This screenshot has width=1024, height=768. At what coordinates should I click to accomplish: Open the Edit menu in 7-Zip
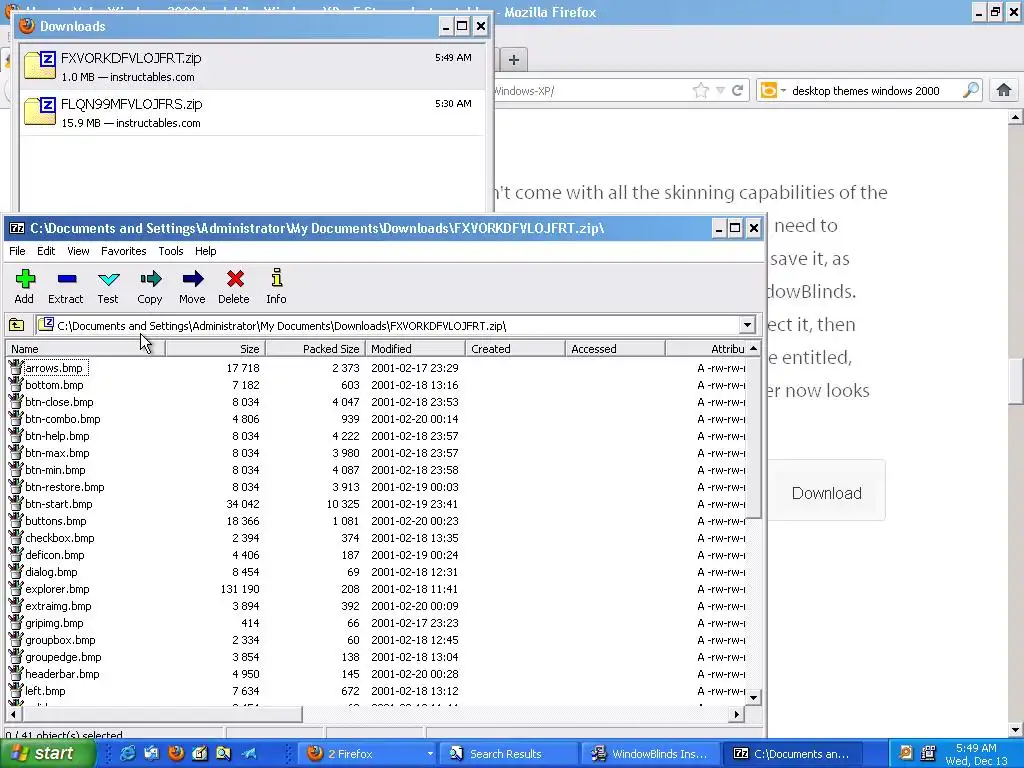[46, 251]
